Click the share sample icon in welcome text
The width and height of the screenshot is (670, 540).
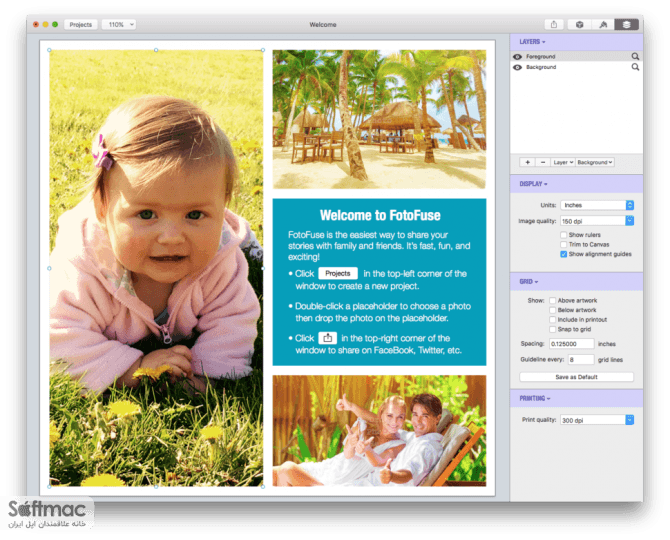pos(328,338)
